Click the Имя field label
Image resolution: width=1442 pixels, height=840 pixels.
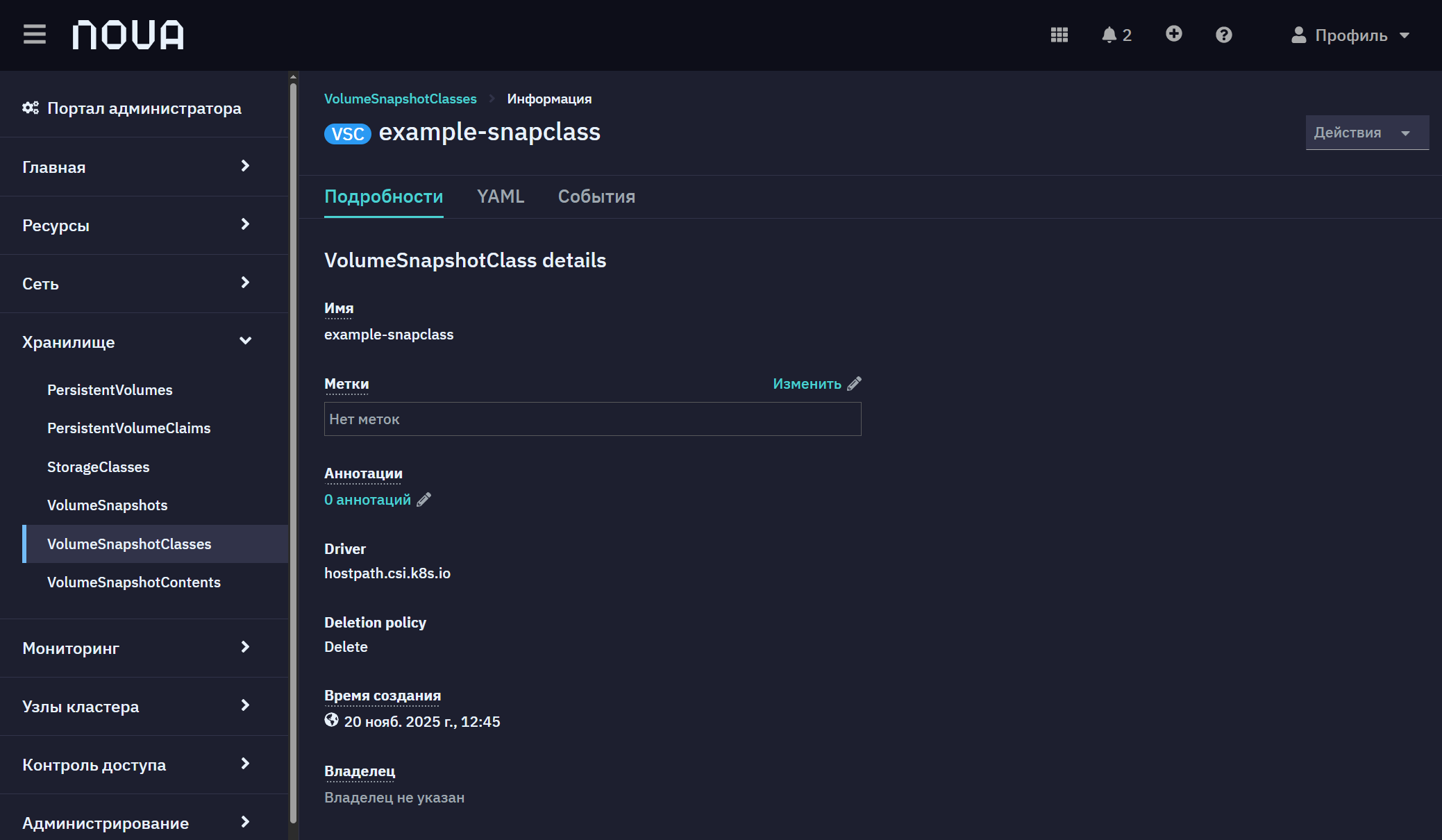pyautogui.click(x=339, y=308)
